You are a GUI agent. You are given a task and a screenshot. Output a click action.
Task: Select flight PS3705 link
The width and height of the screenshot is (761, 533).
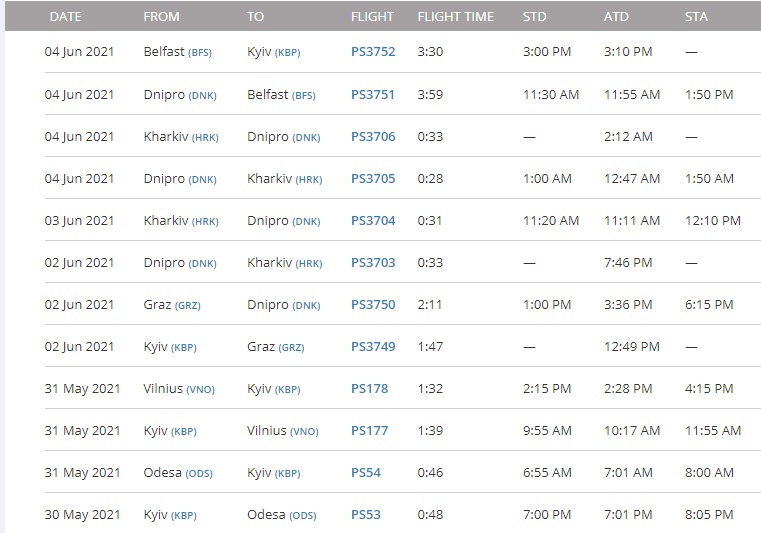point(373,179)
